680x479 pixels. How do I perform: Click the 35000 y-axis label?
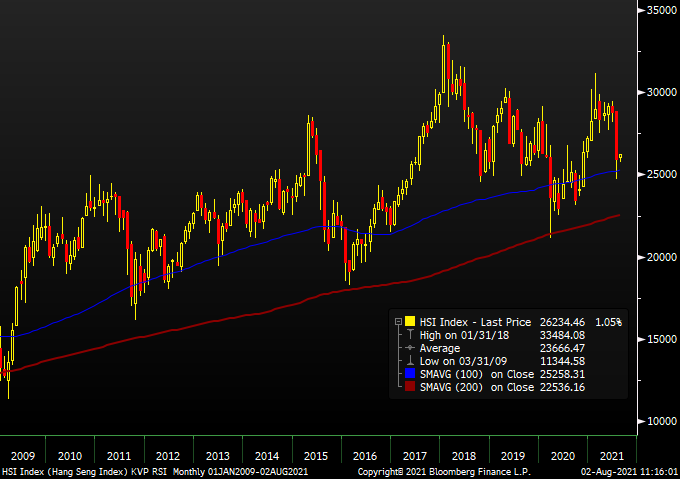tap(661, 10)
